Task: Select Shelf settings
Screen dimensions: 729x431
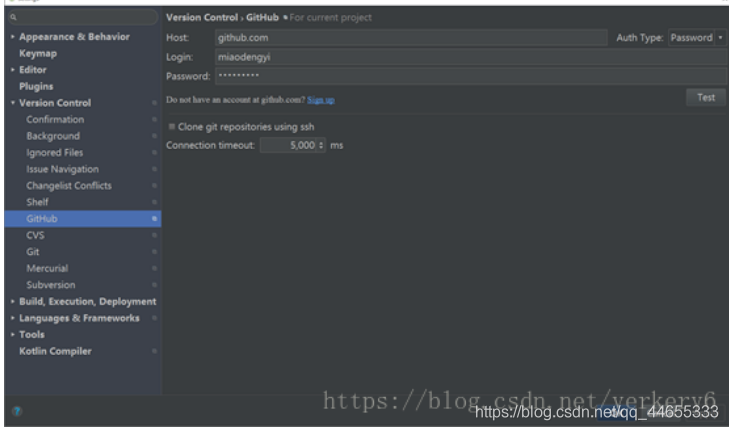Action: (37, 202)
